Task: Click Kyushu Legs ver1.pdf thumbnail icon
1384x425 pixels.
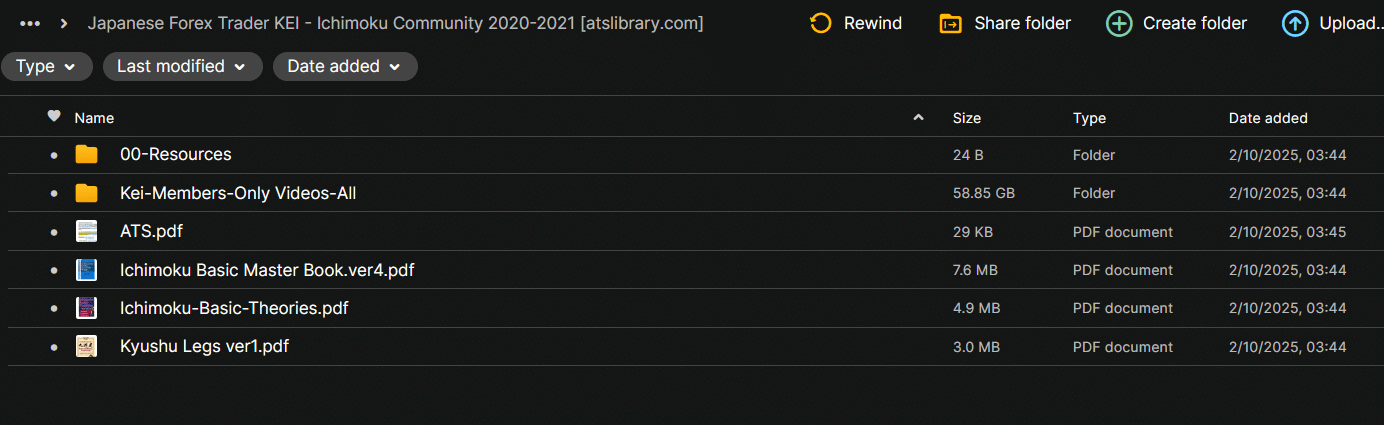Action: click(87, 347)
